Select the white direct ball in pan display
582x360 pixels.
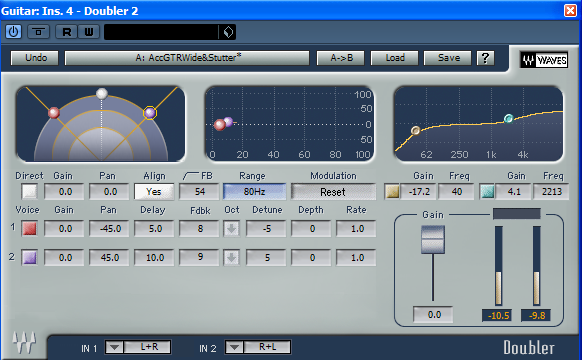click(102, 94)
